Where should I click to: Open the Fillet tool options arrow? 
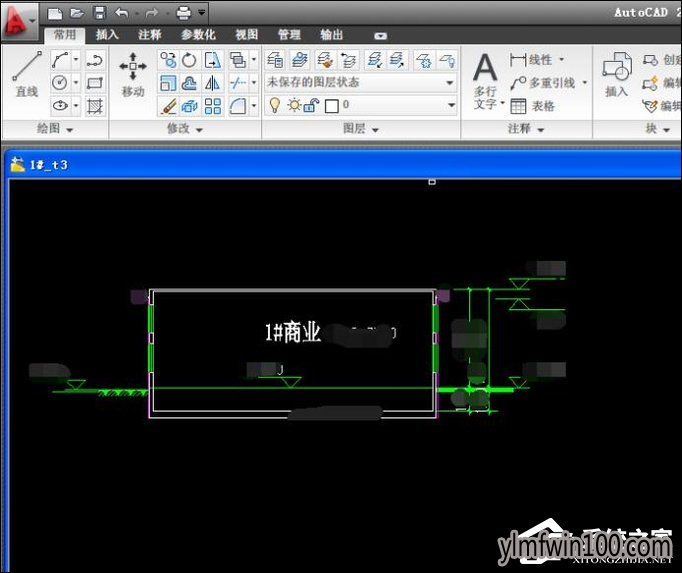click(x=254, y=106)
